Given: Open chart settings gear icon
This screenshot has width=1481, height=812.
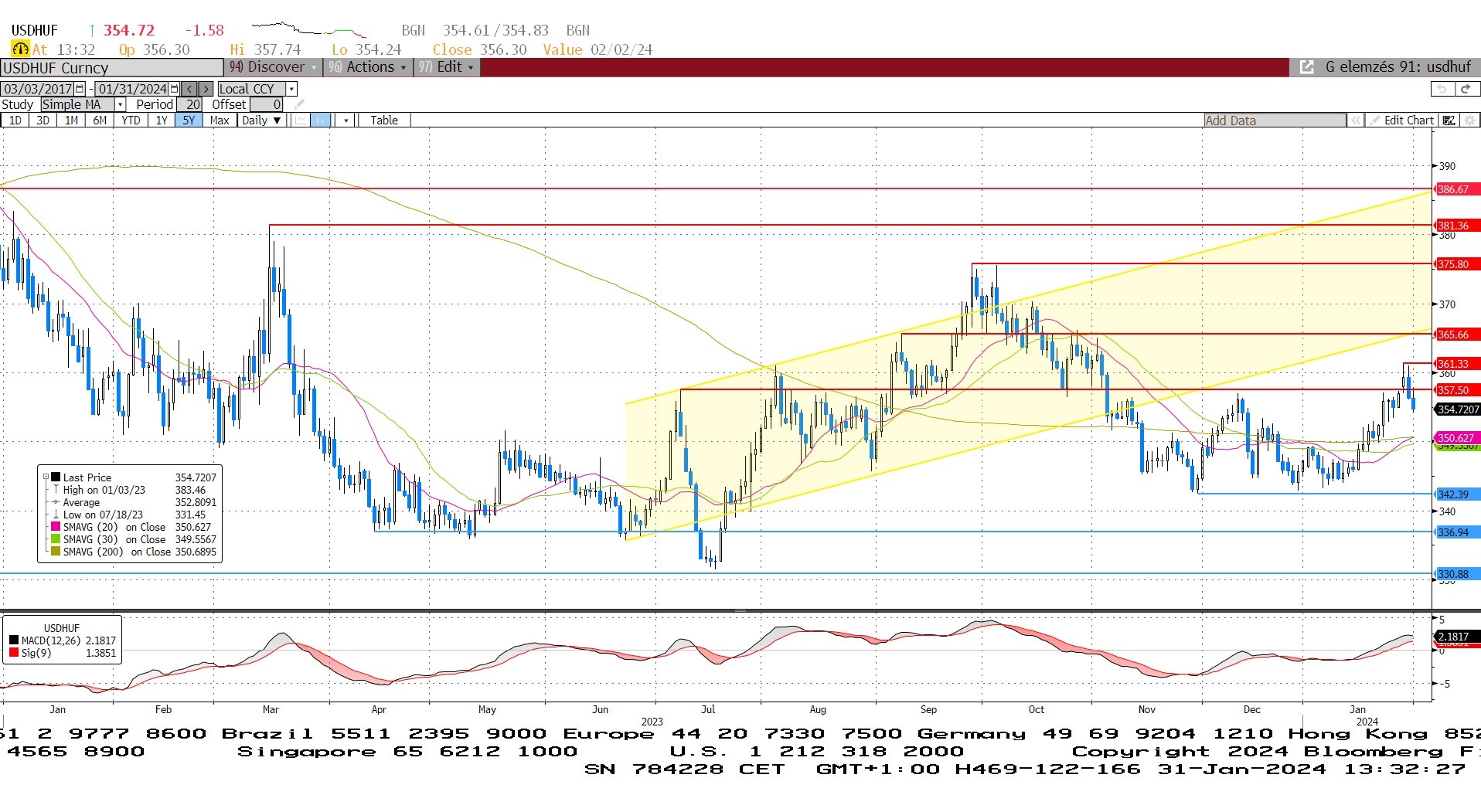Looking at the screenshot, I should tap(1470, 121).
